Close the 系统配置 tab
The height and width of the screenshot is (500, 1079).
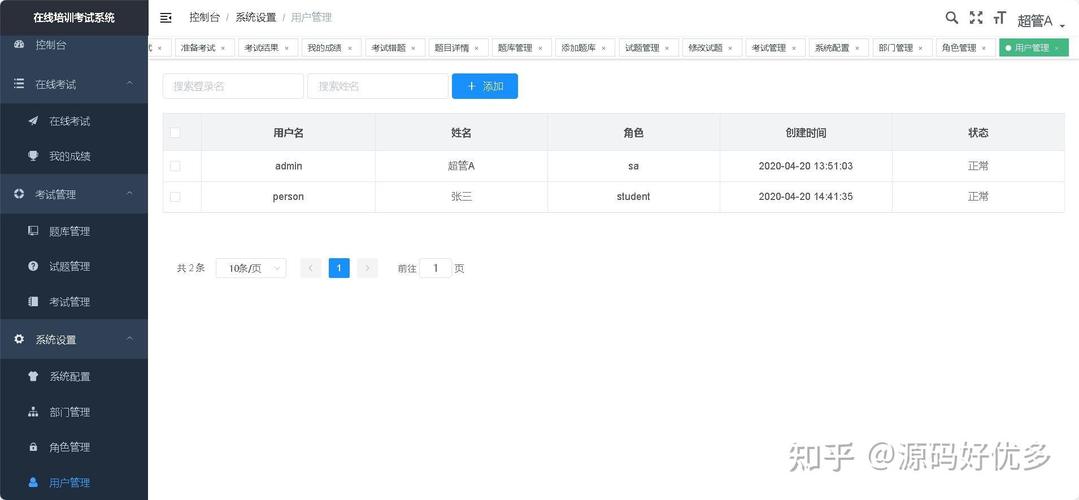coord(857,48)
